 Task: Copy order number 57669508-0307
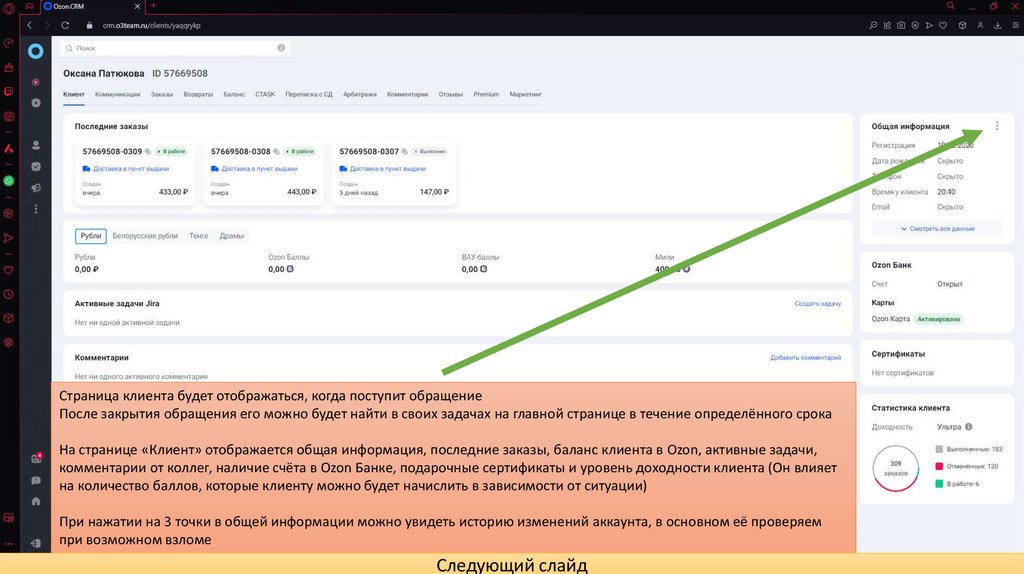(405, 151)
